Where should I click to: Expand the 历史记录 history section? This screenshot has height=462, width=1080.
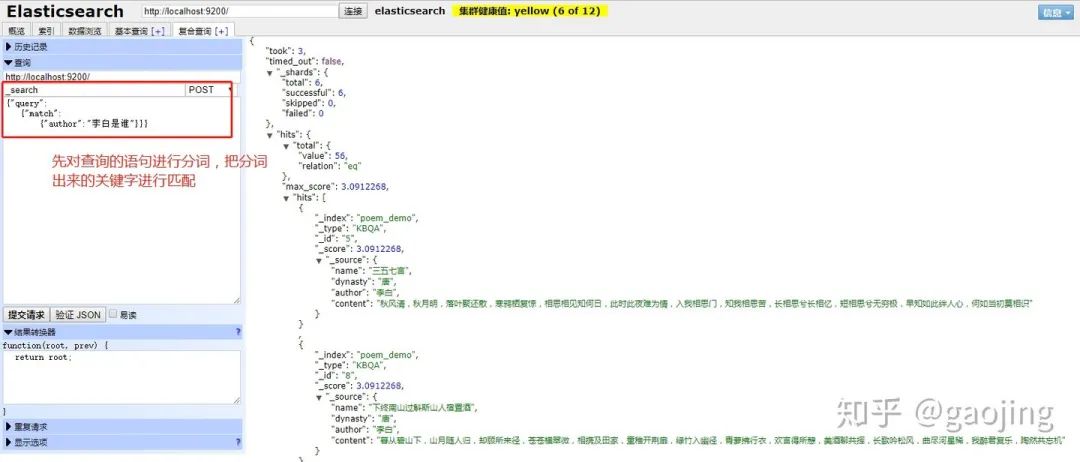[x=123, y=47]
